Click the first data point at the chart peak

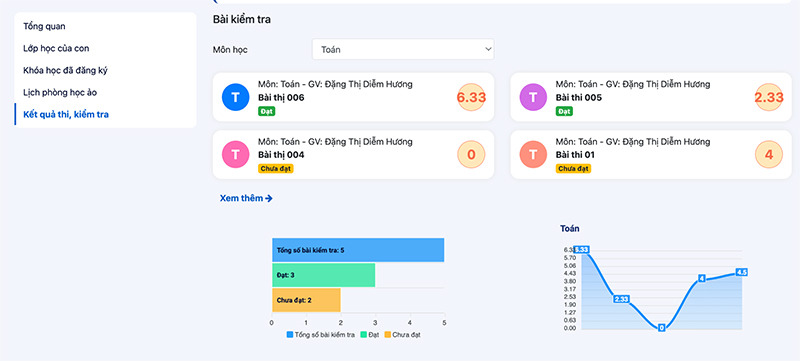click(581, 249)
